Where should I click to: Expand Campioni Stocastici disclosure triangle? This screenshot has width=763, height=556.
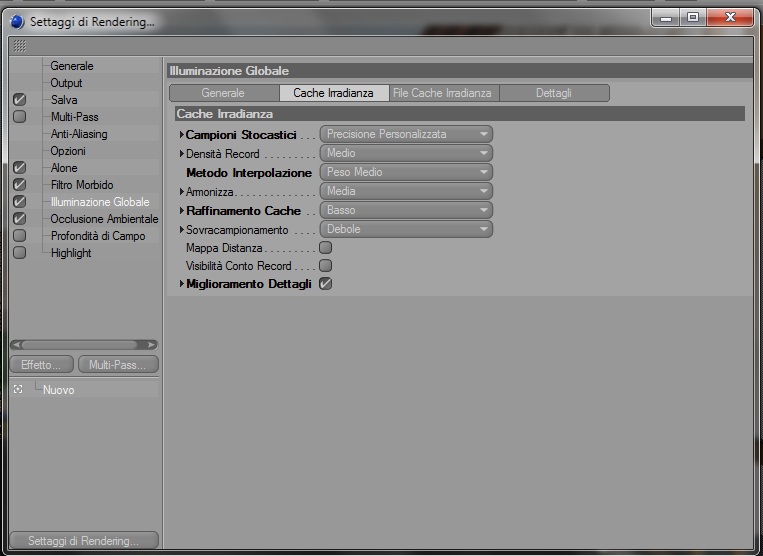tap(182, 134)
